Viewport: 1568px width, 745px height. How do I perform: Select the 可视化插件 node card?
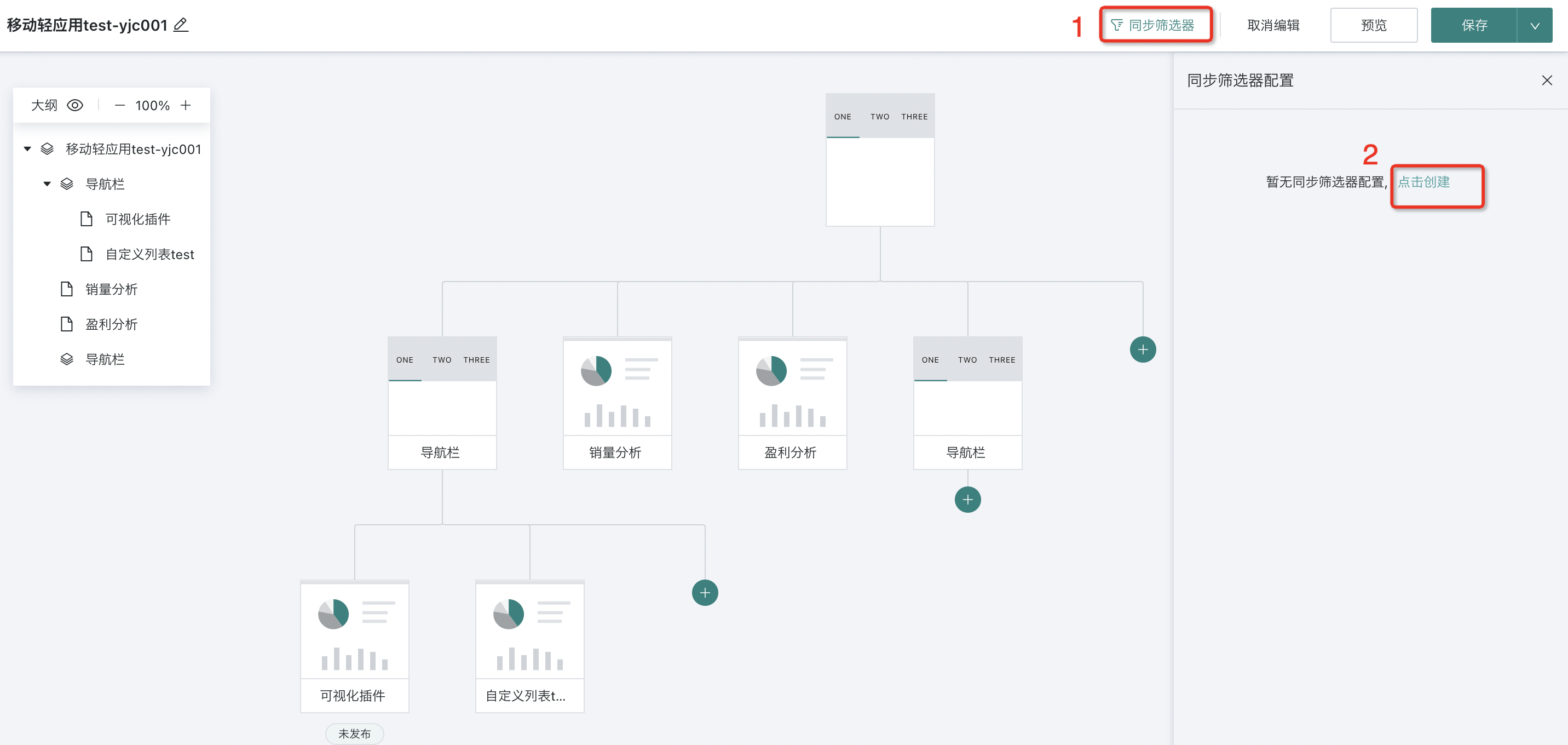click(354, 646)
